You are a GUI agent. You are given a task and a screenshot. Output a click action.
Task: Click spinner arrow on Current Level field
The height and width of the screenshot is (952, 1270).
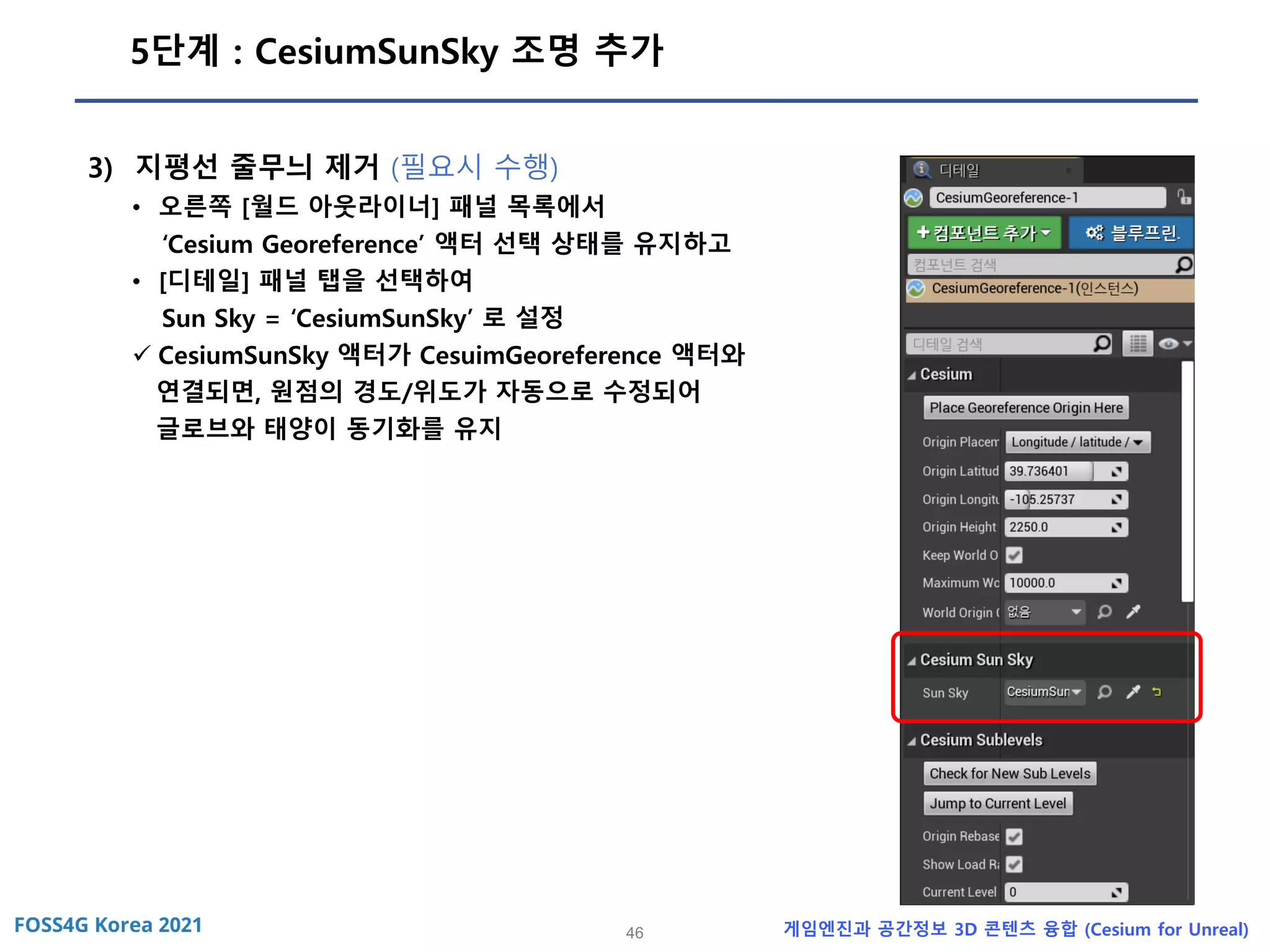(x=1116, y=892)
